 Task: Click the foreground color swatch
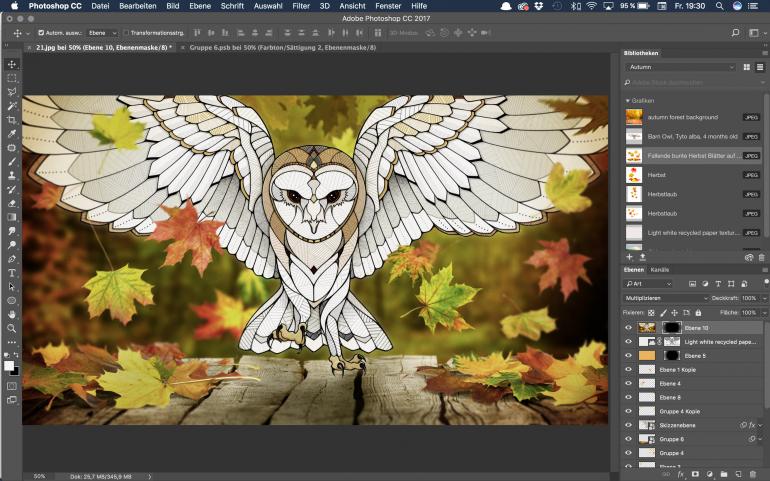pyautogui.click(x=9, y=366)
